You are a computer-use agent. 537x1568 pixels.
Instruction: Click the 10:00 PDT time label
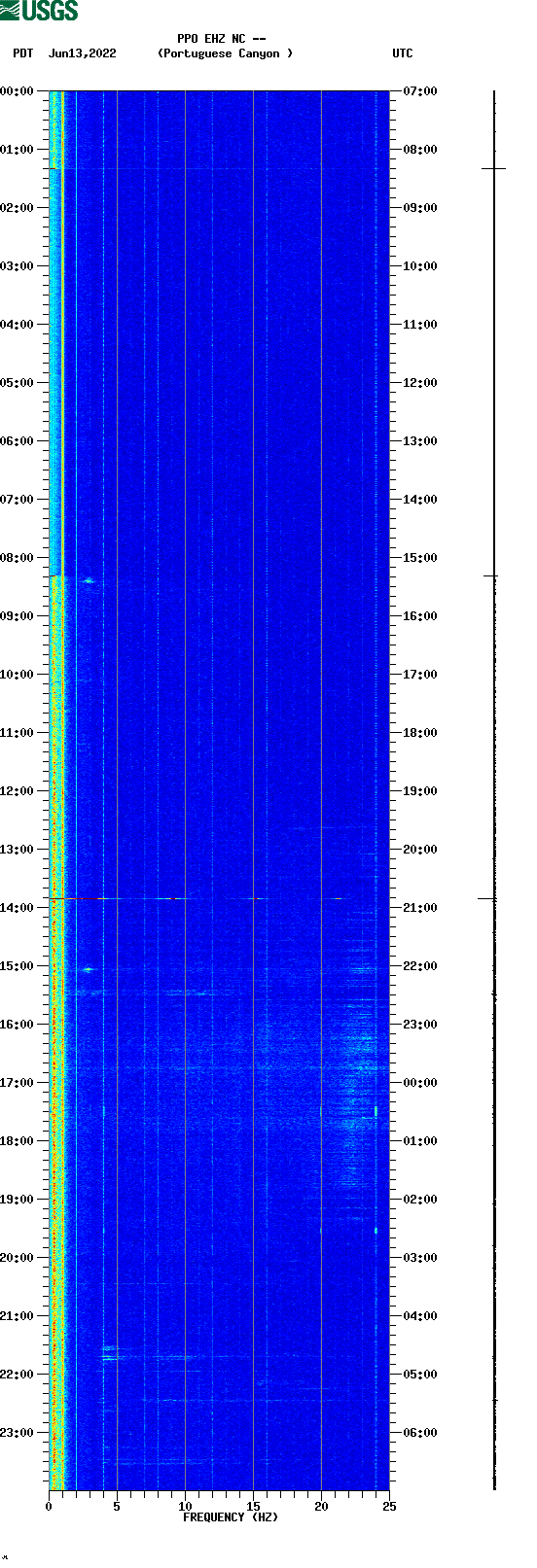(17, 675)
